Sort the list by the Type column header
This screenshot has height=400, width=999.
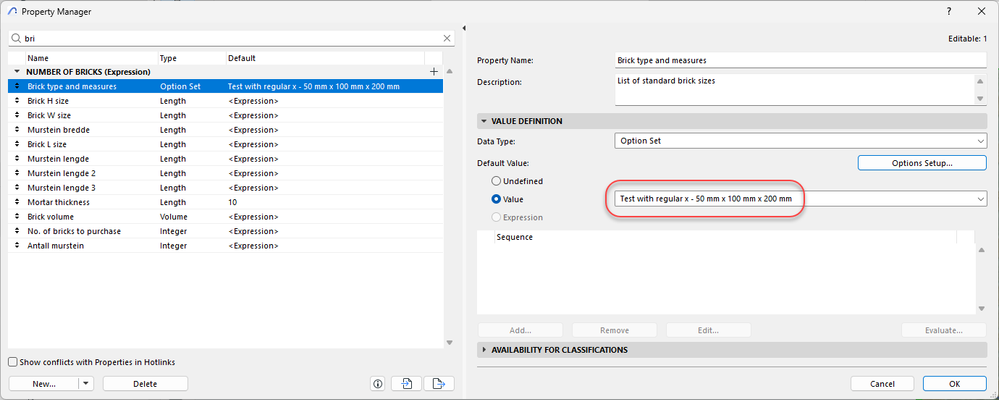click(190, 58)
